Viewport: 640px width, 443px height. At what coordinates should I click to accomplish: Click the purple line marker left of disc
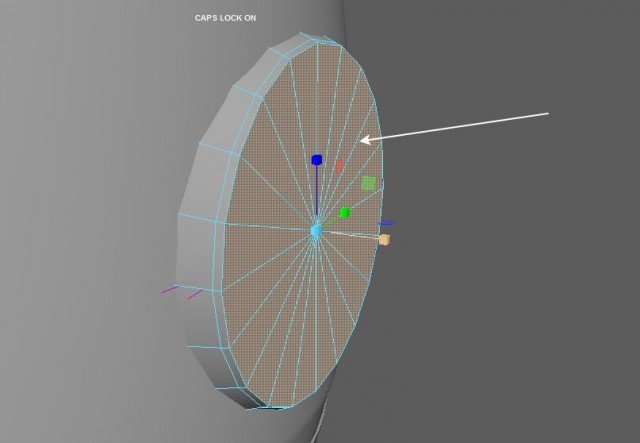click(x=171, y=290)
